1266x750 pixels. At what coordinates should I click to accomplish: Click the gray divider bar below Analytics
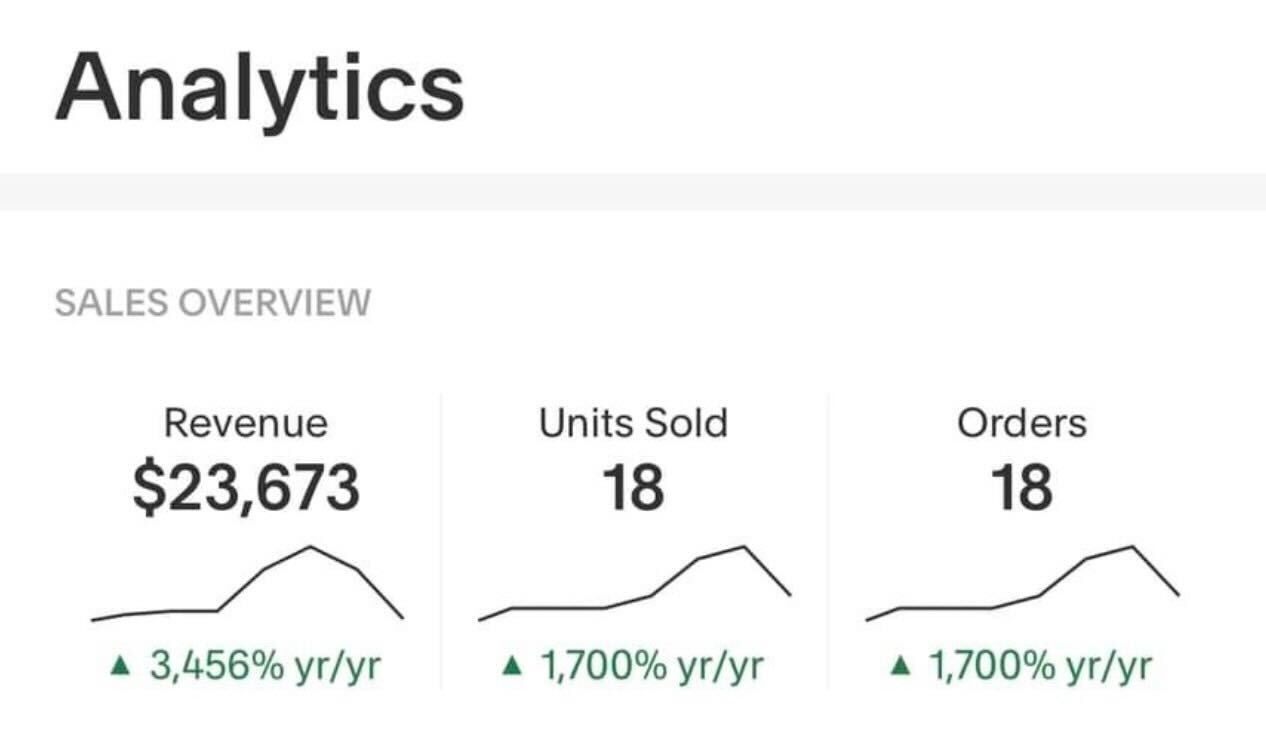[x=633, y=192]
